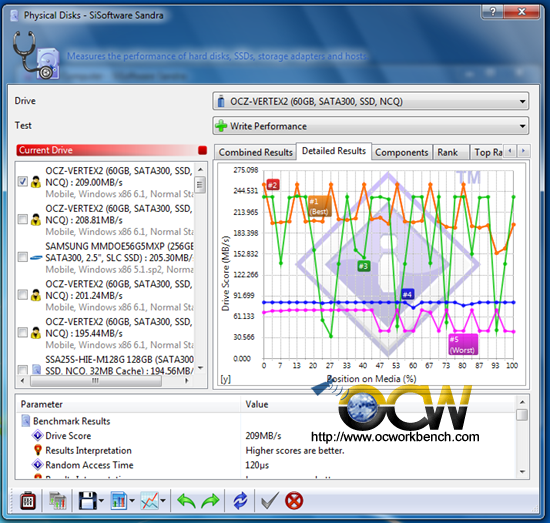Select the Benchmark Results row
Image resolution: width=550 pixels, height=523 pixels.
tap(266, 421)
